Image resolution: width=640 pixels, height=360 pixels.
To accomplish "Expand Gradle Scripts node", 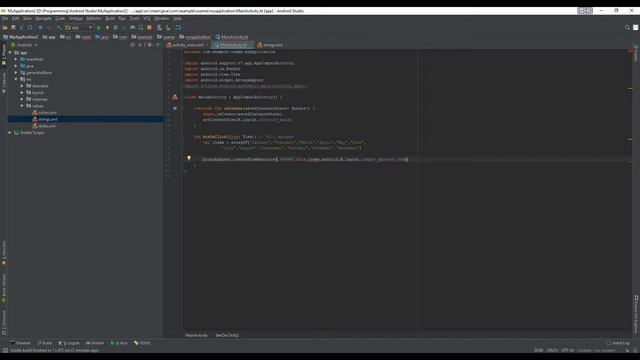I will tap(10, 133).
